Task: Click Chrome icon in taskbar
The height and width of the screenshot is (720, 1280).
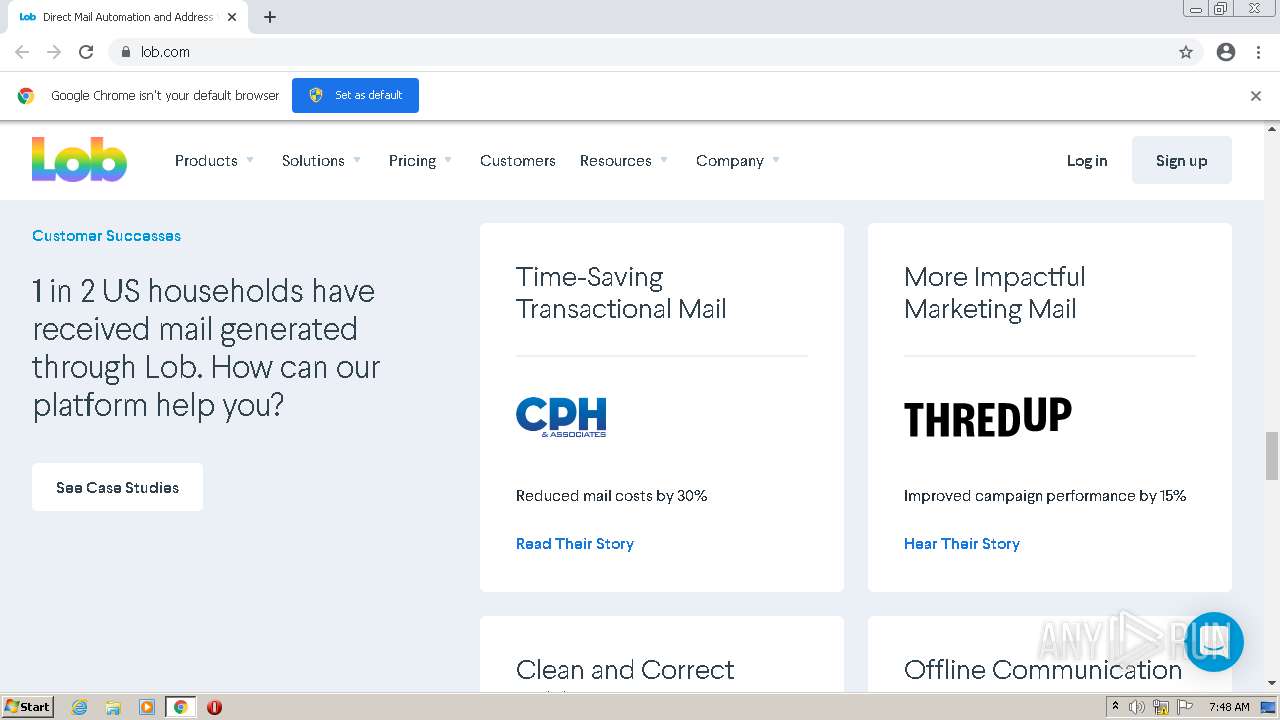Action: tap(180, 707)
